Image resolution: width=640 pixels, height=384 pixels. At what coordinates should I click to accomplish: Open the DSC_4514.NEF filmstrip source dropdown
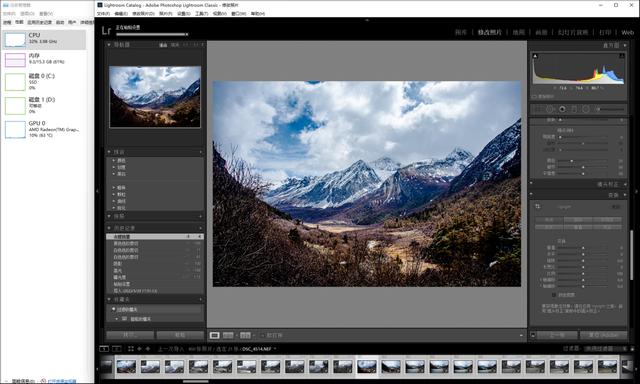click(275, 348)
